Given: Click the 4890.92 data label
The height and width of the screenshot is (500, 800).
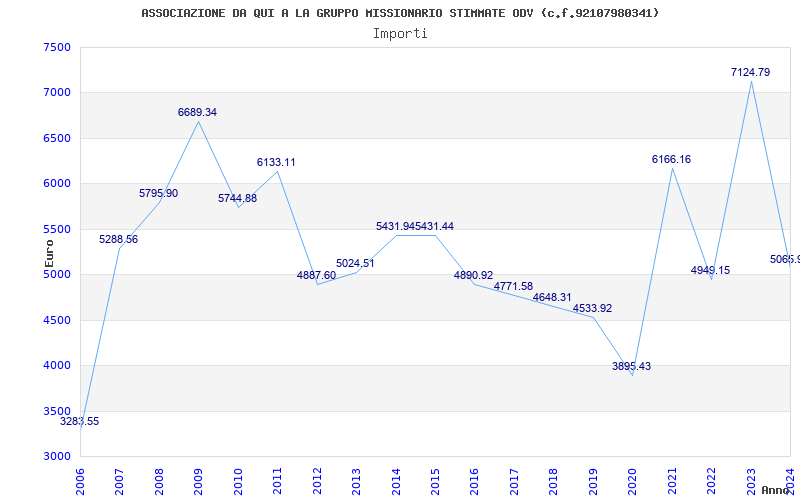Looking at the screenshot, I should [473, 276].
